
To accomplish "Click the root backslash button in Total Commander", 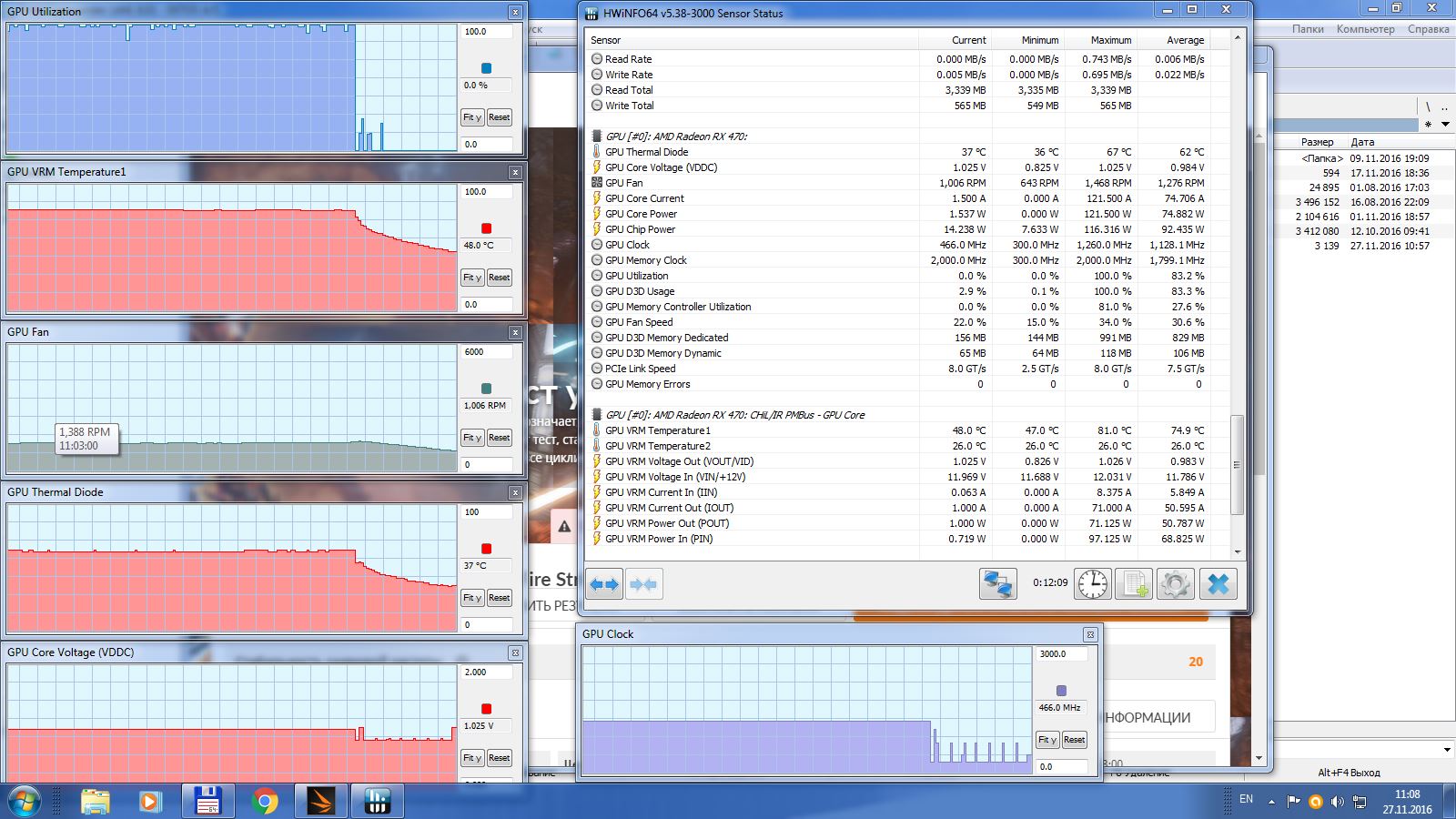I will tap(1428, 107).
